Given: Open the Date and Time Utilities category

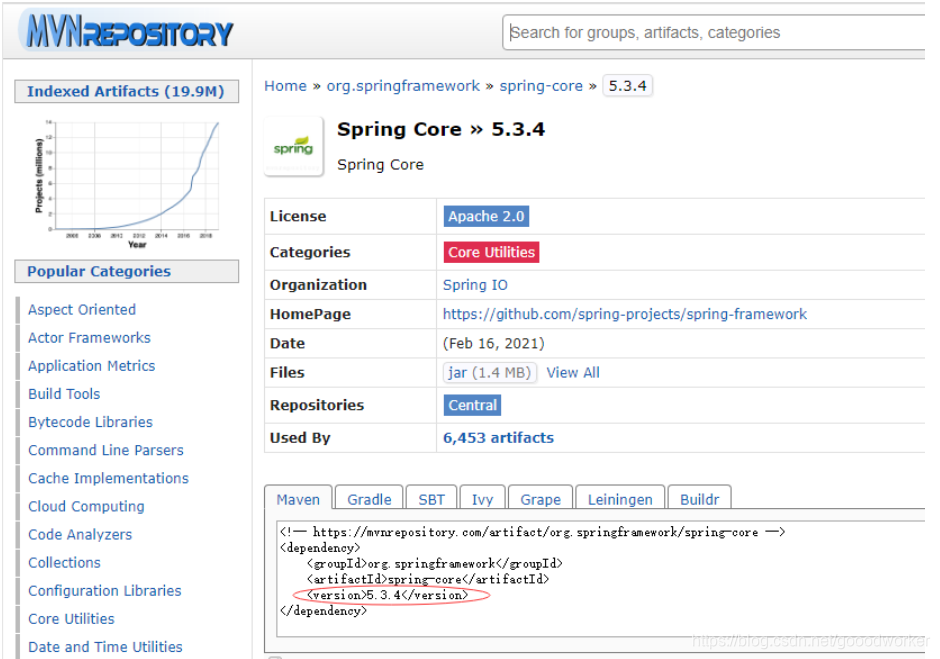Looking at the screenshot, I should click(x=106, y=647).
